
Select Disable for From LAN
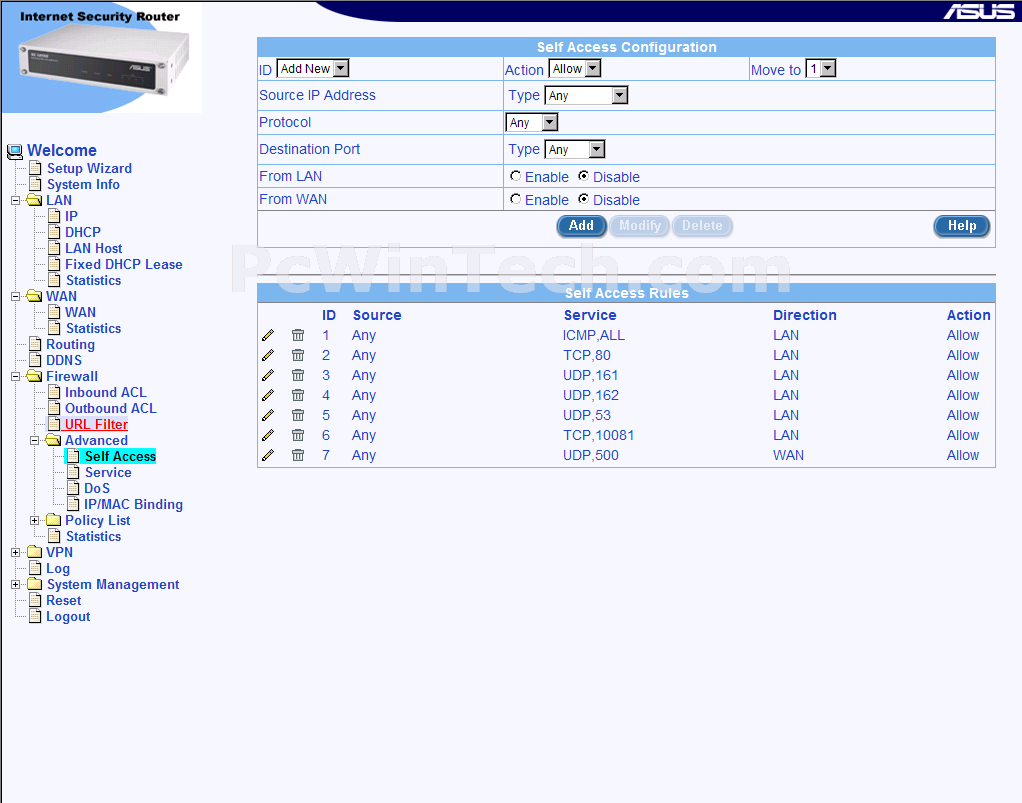[583, 176]
